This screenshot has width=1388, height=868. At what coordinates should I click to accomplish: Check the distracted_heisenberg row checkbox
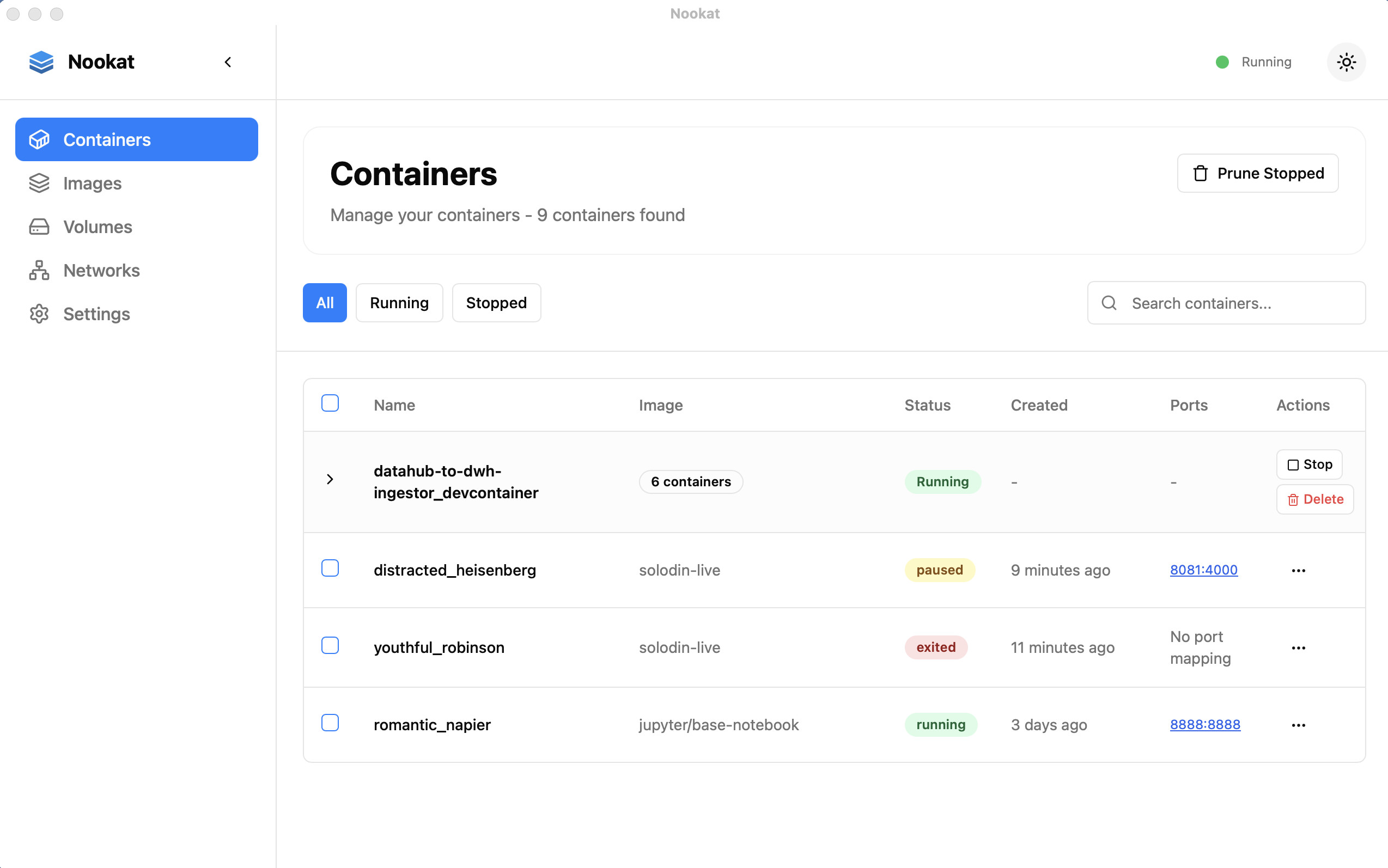330,569
